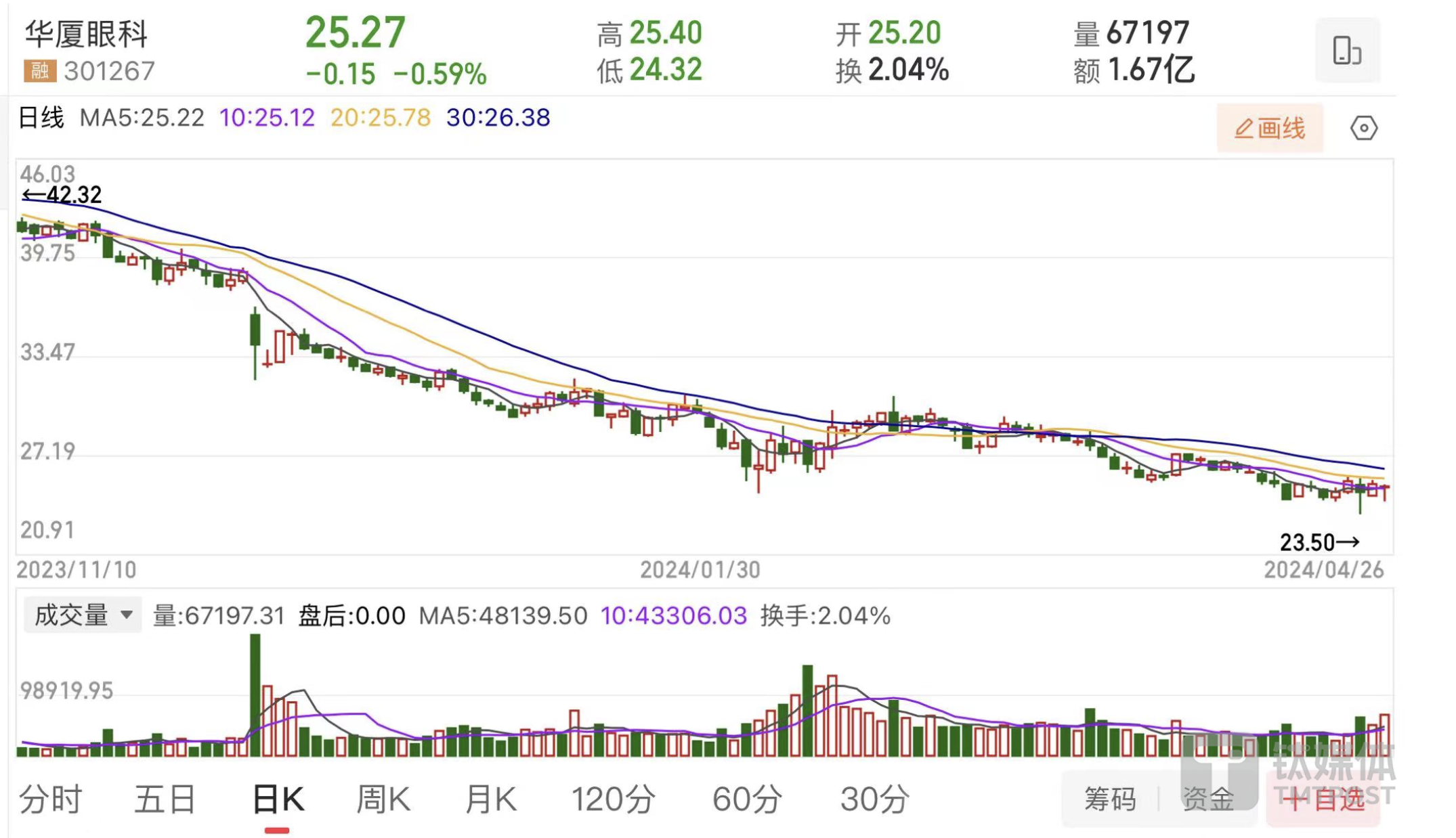This screenshot has height=838, width=1456.
Task: Expand the 成交量 indicator dropdown
Action: 83,615
